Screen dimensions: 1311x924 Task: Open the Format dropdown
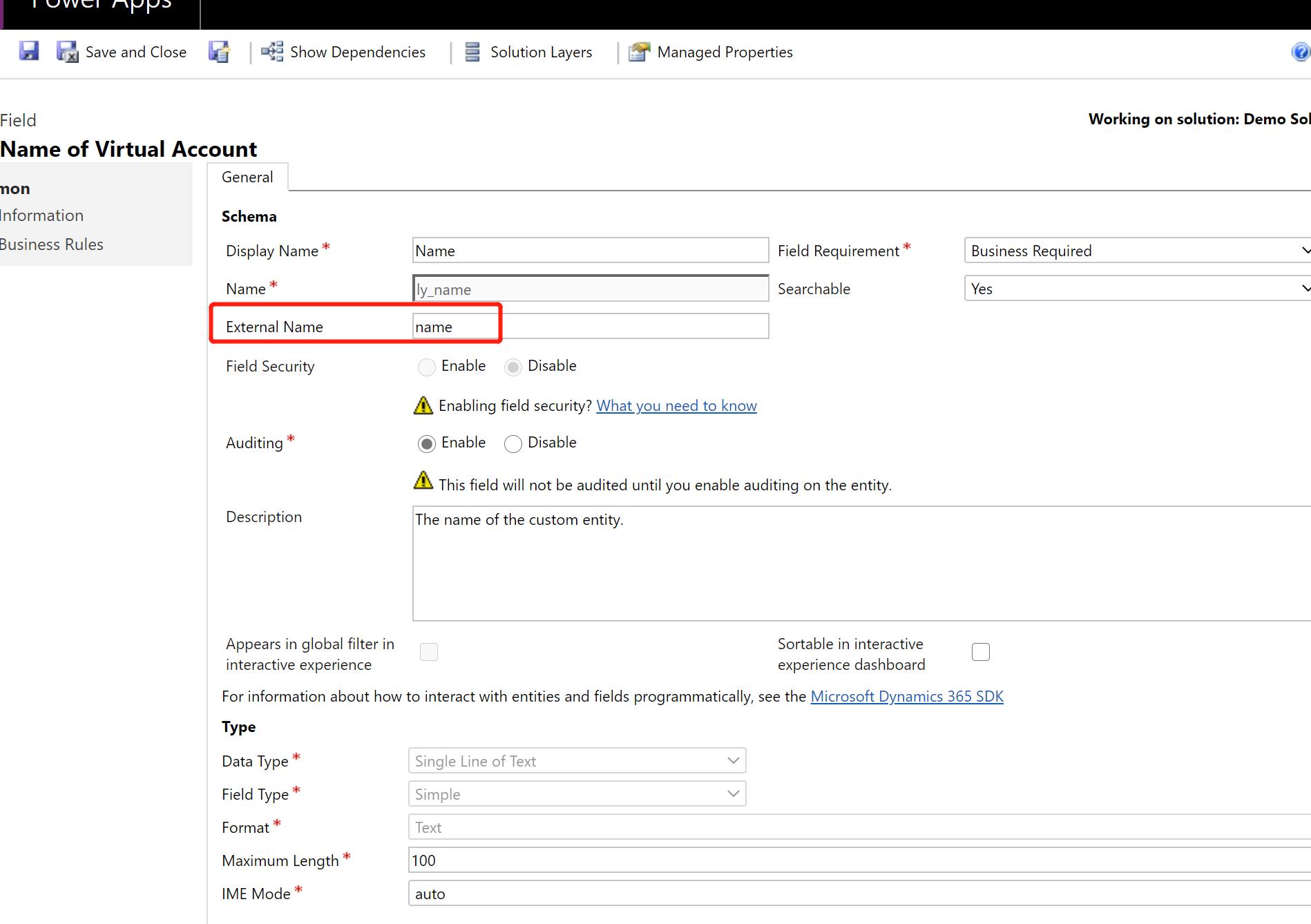tap(859, 827)
